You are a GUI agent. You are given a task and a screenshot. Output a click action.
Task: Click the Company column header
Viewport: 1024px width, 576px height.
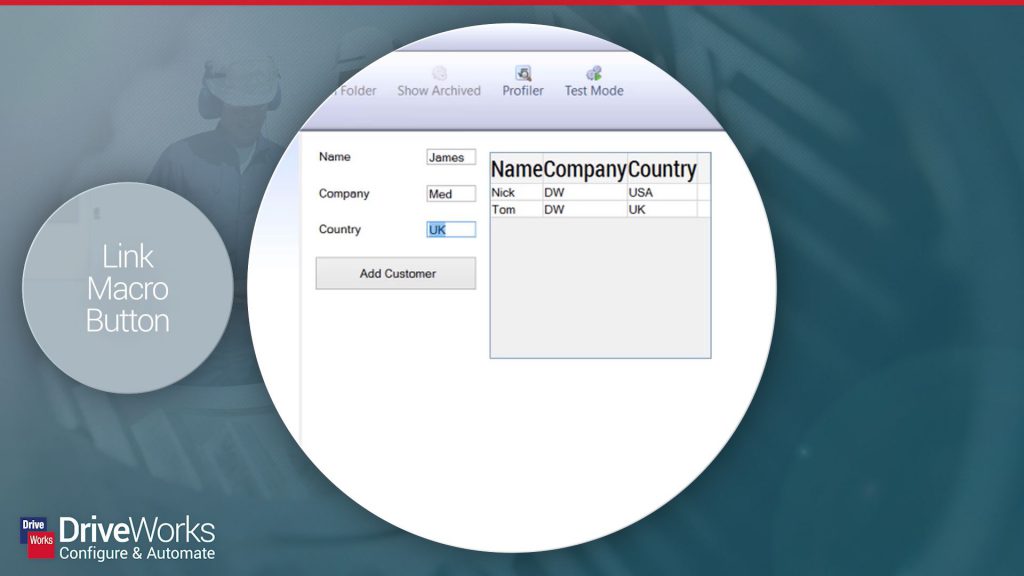[585, 169]
